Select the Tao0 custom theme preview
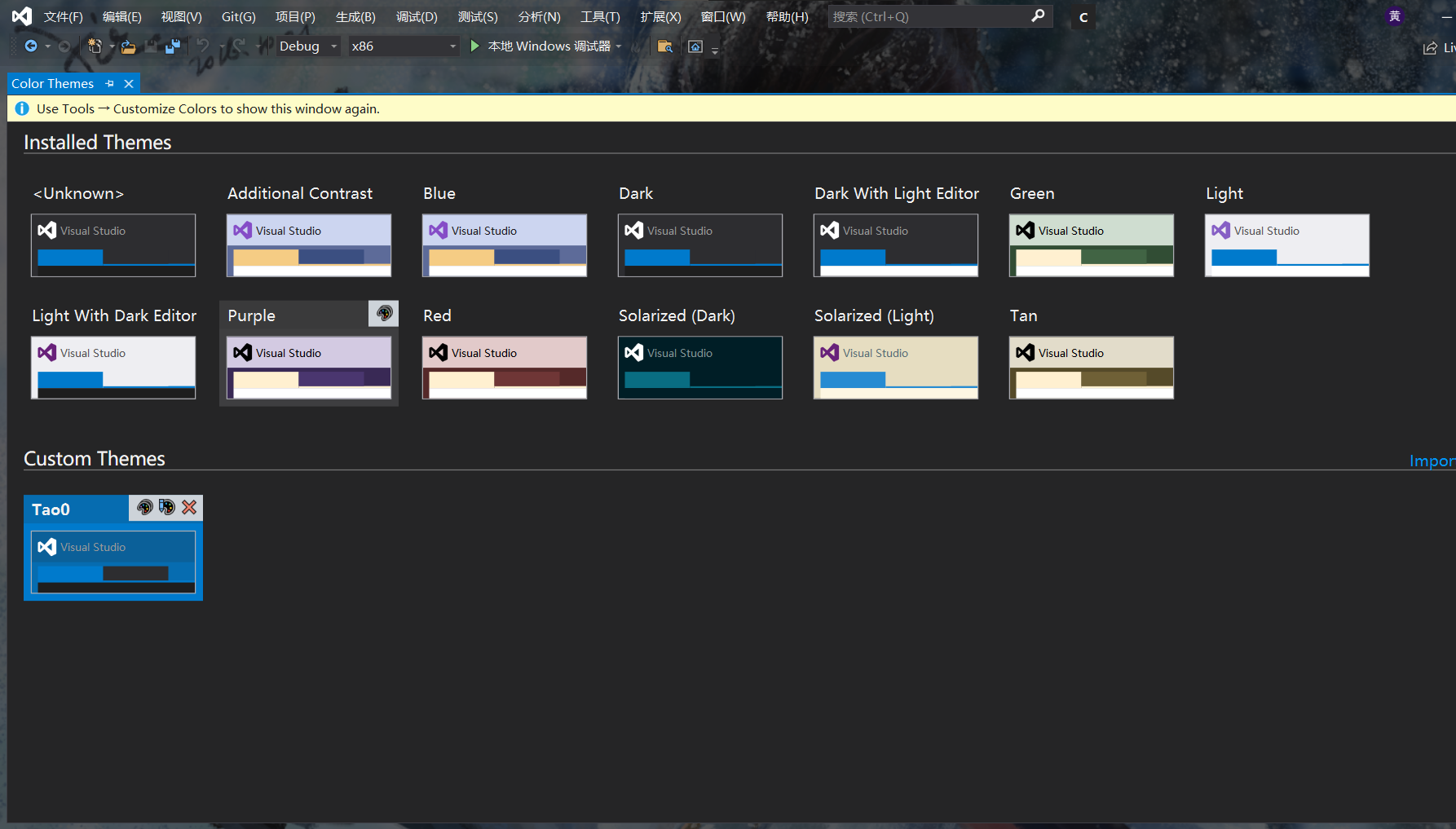The image size is (1456, 829). [113, 562]
